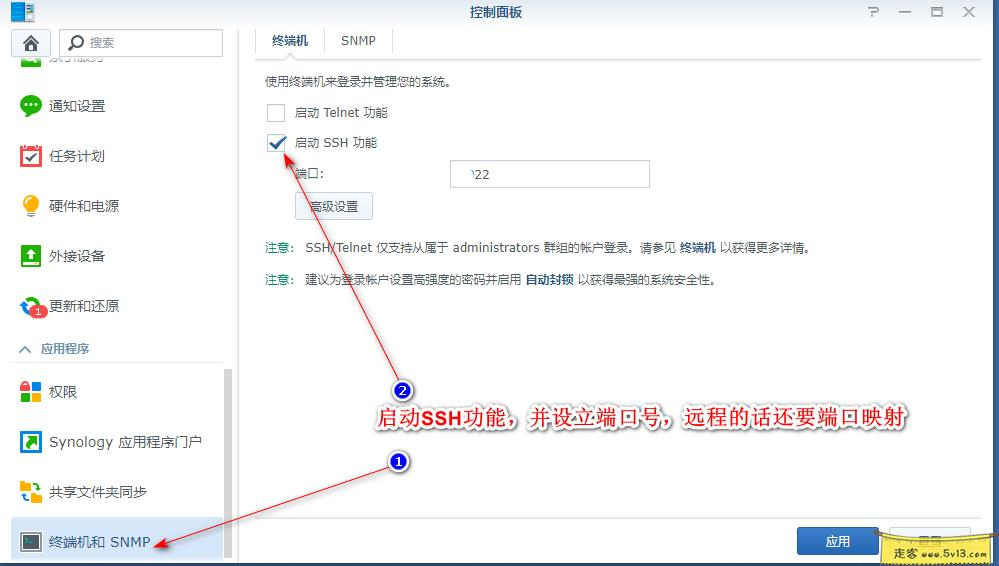Click the 应用 apply button

838,541
